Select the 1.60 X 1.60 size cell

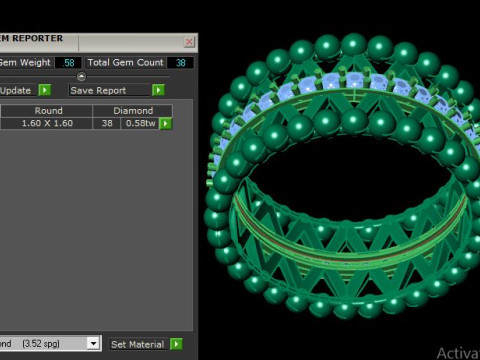pyautogui.click(x=47, y=123)
